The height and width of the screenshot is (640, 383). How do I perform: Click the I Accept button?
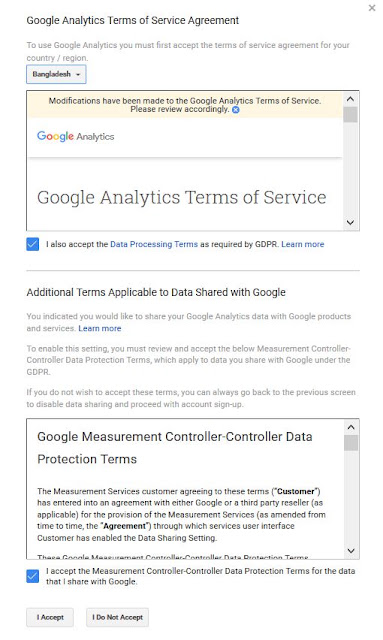tap(50, 617)
